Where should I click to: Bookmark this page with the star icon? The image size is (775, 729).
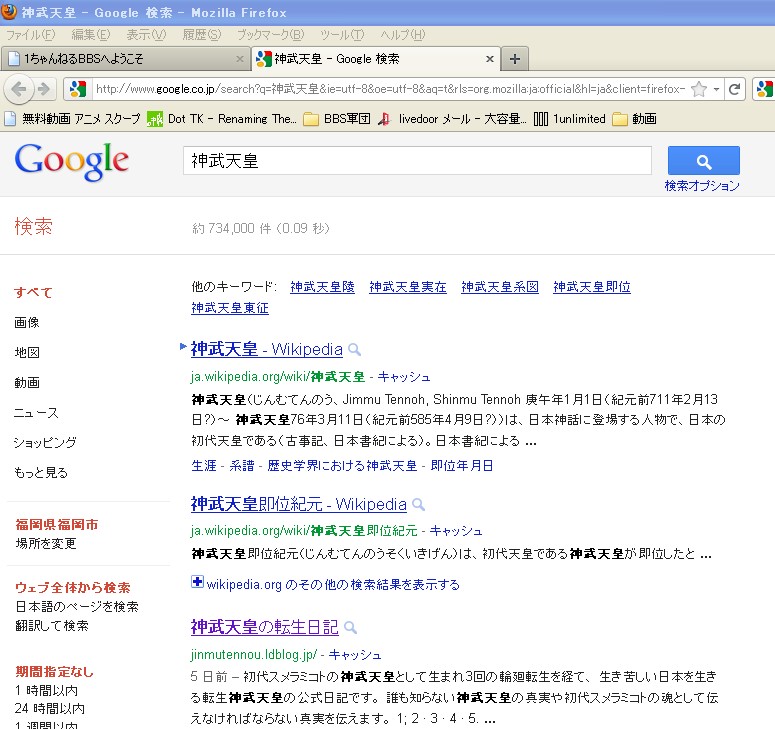699,89
